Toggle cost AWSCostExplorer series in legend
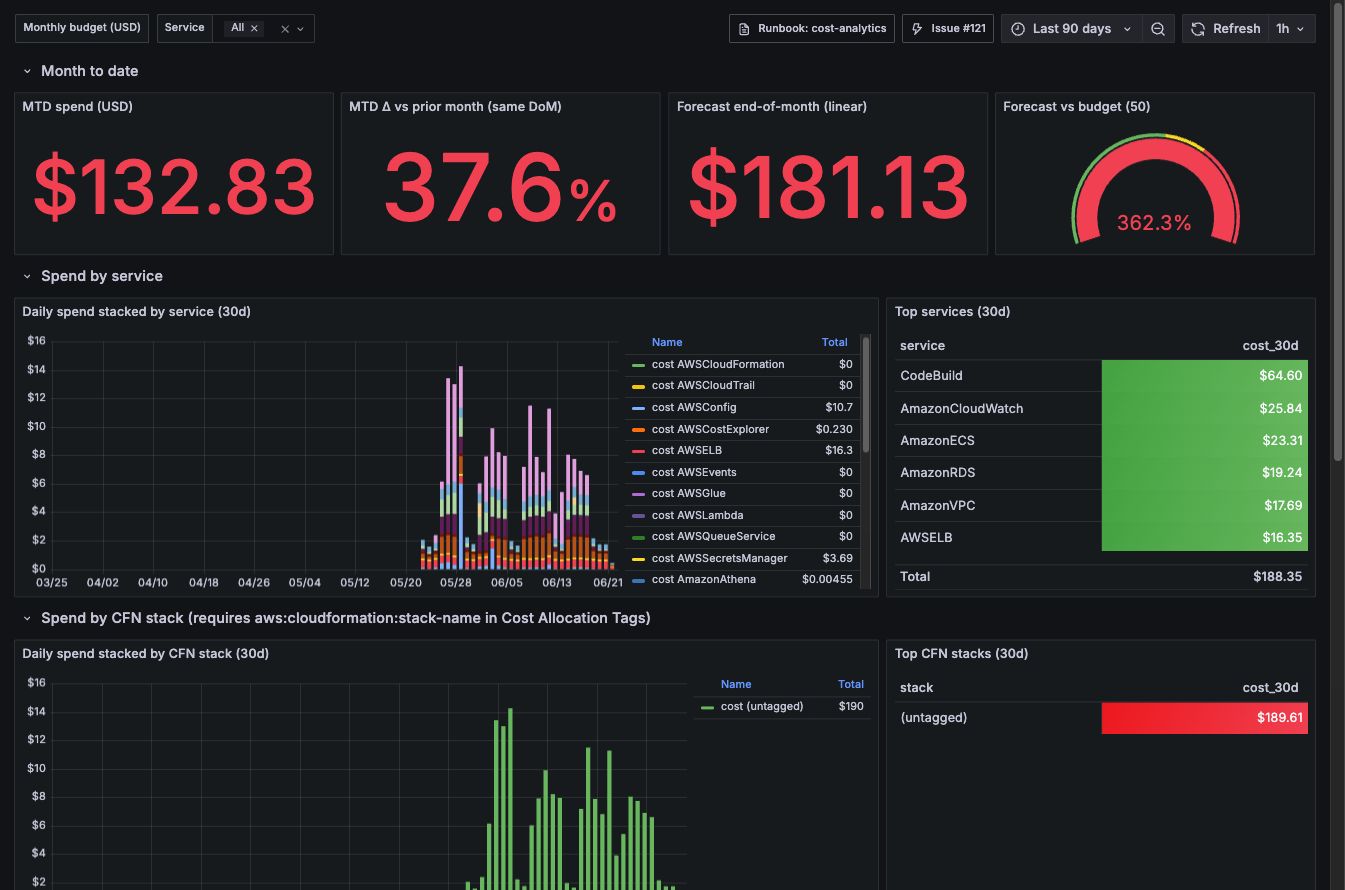Screen dimensions: 1345x890 tap(710, 429)
